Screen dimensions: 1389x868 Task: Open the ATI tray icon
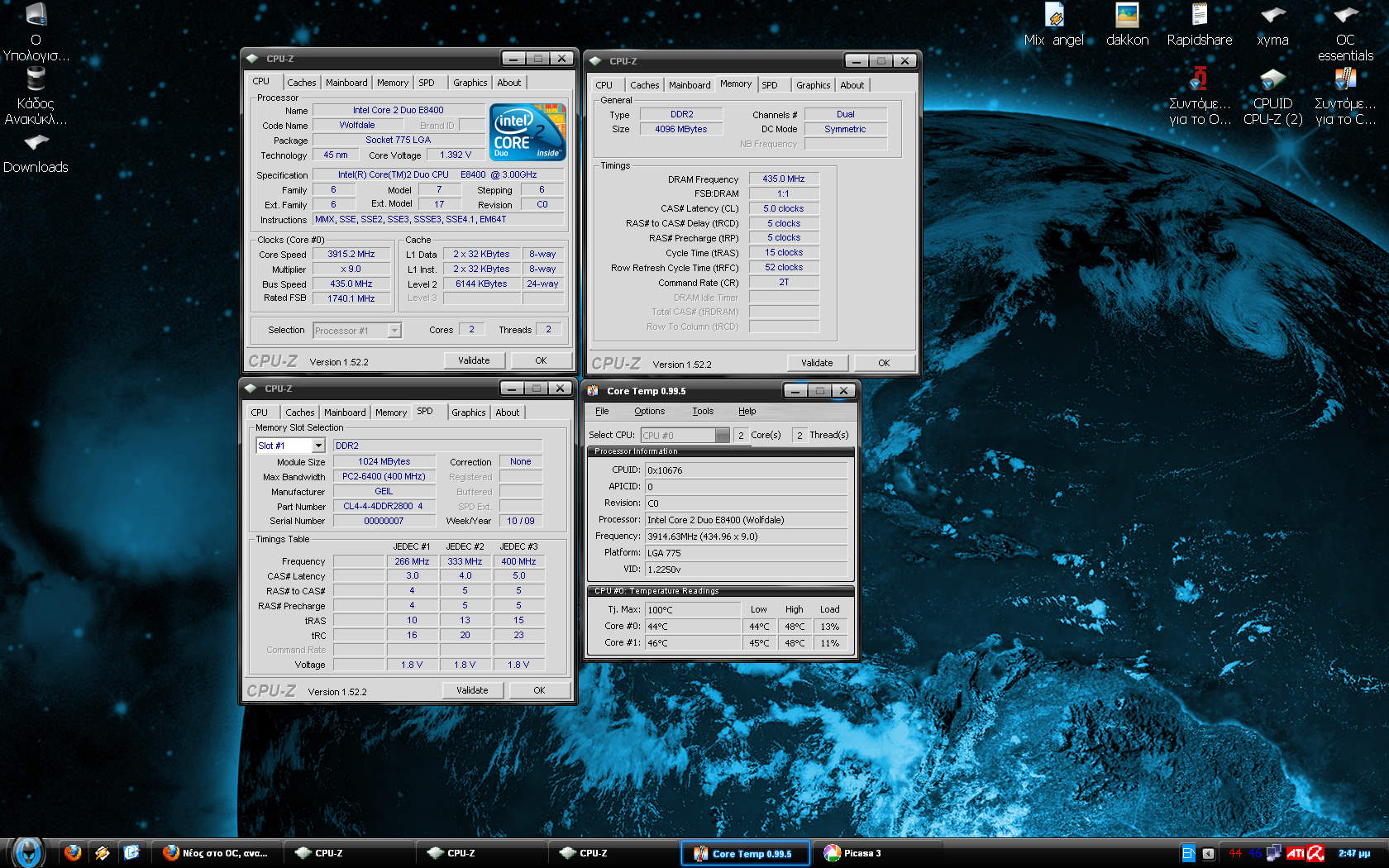pyautogui.click(x=1296, y=853)
